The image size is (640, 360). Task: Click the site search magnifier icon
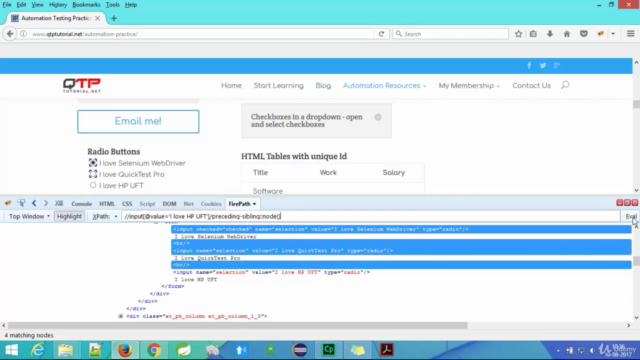(565, 85)
